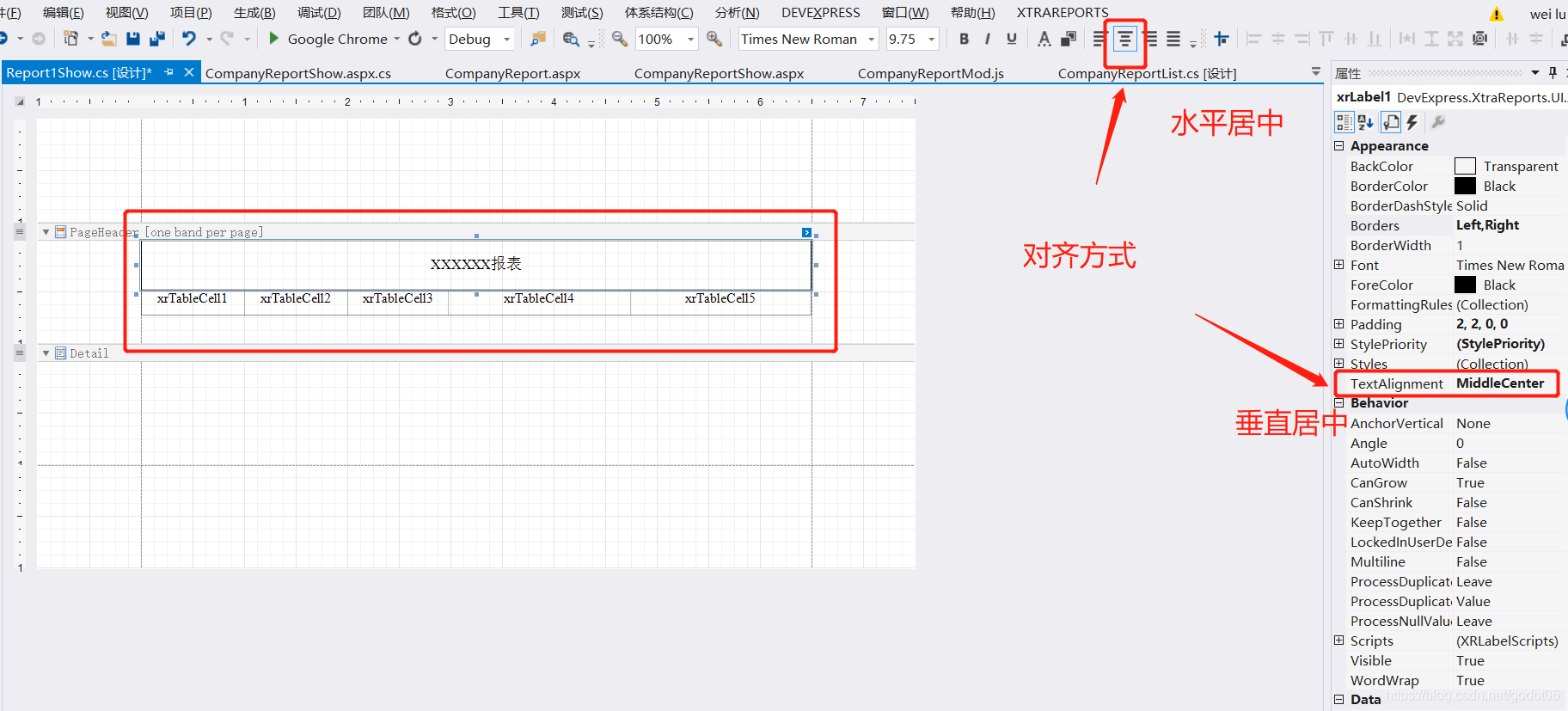Select the xrTableCell4 cell in designer
Screen dimensions: 1568x711
pyautogui.click(x=539, y=298)
